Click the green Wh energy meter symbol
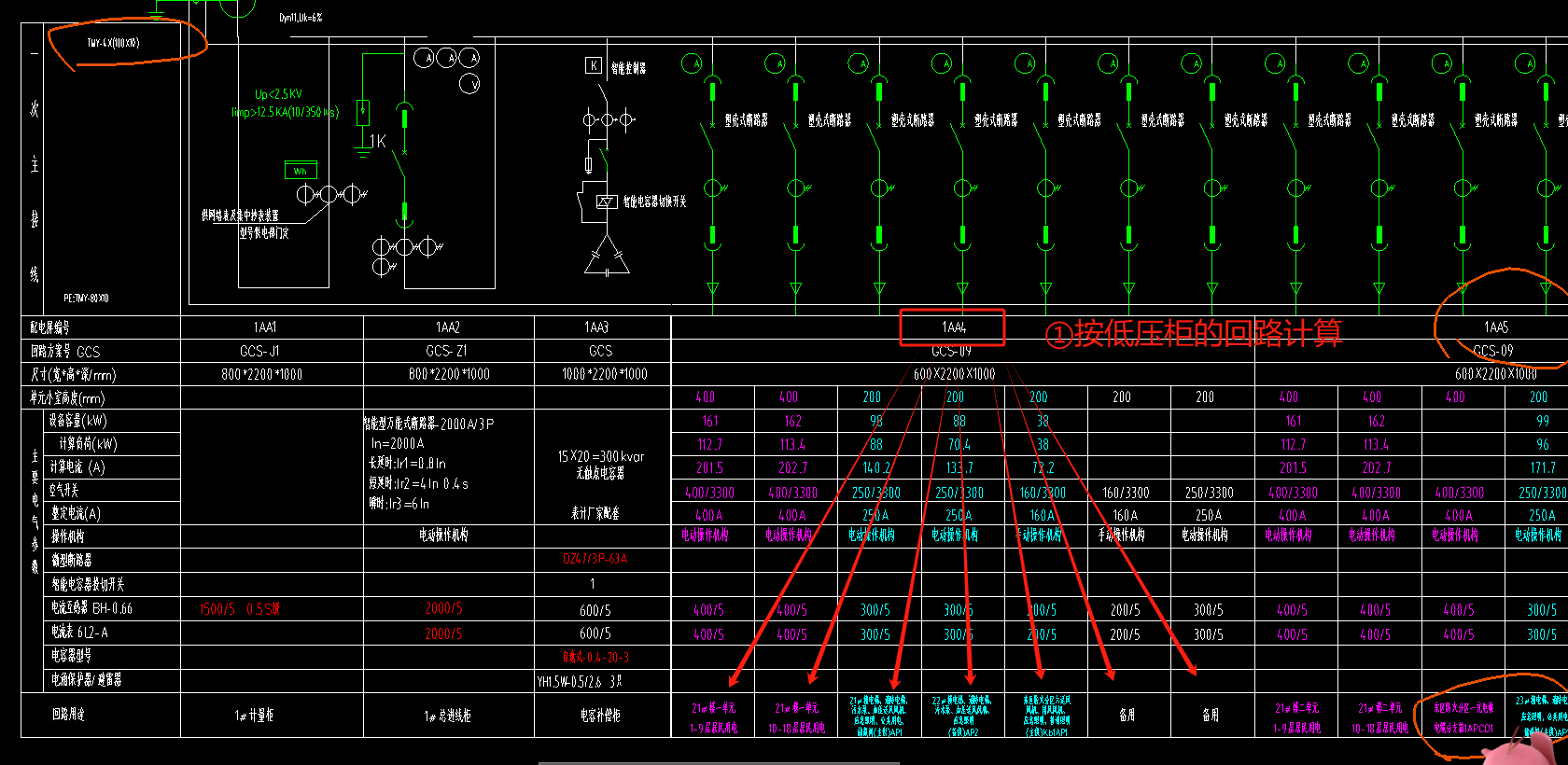This screenshot has width=1568, height=765. click(x=301, y=170)
